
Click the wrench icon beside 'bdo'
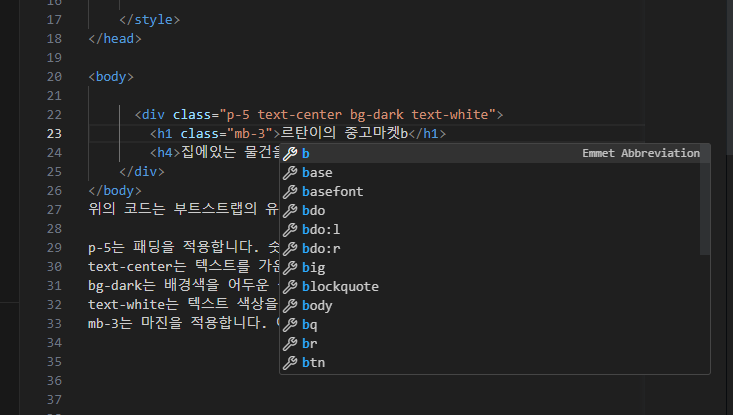click(290, 210)
